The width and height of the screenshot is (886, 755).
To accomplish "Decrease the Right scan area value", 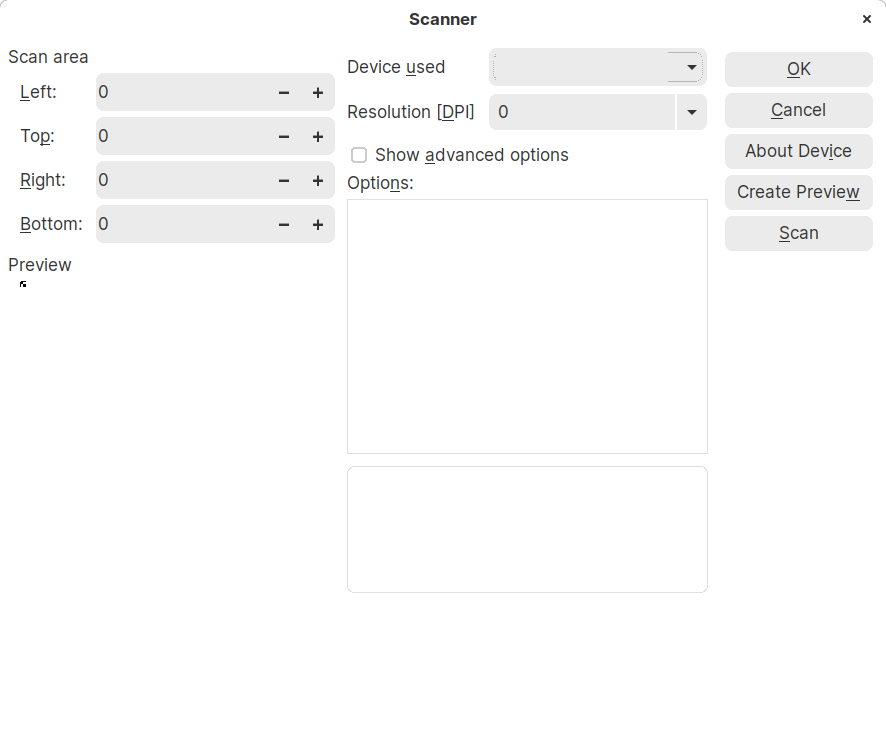I will pyautogui.click(x=284, y=180).
